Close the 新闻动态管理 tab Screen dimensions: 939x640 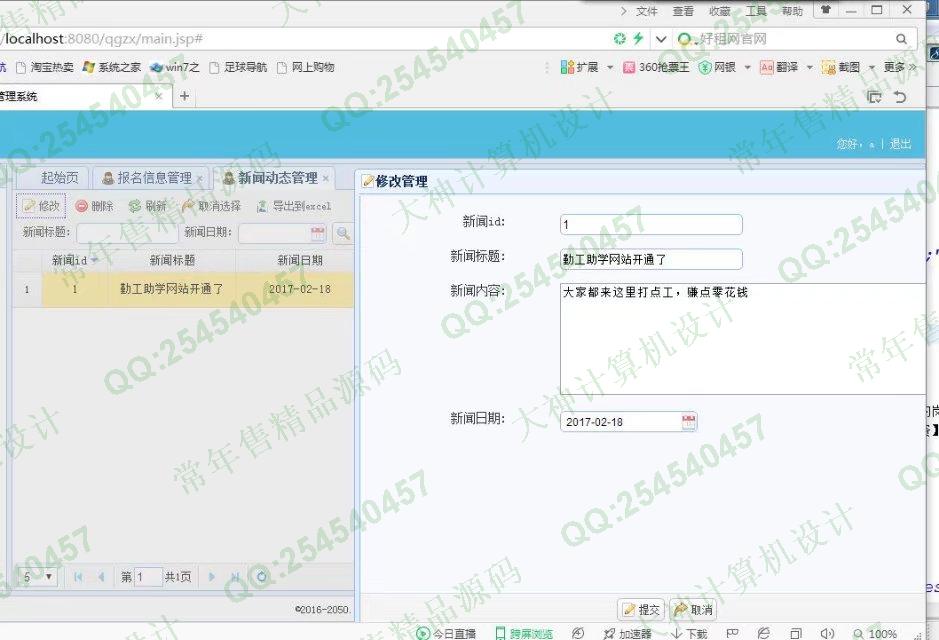point(325,178)
